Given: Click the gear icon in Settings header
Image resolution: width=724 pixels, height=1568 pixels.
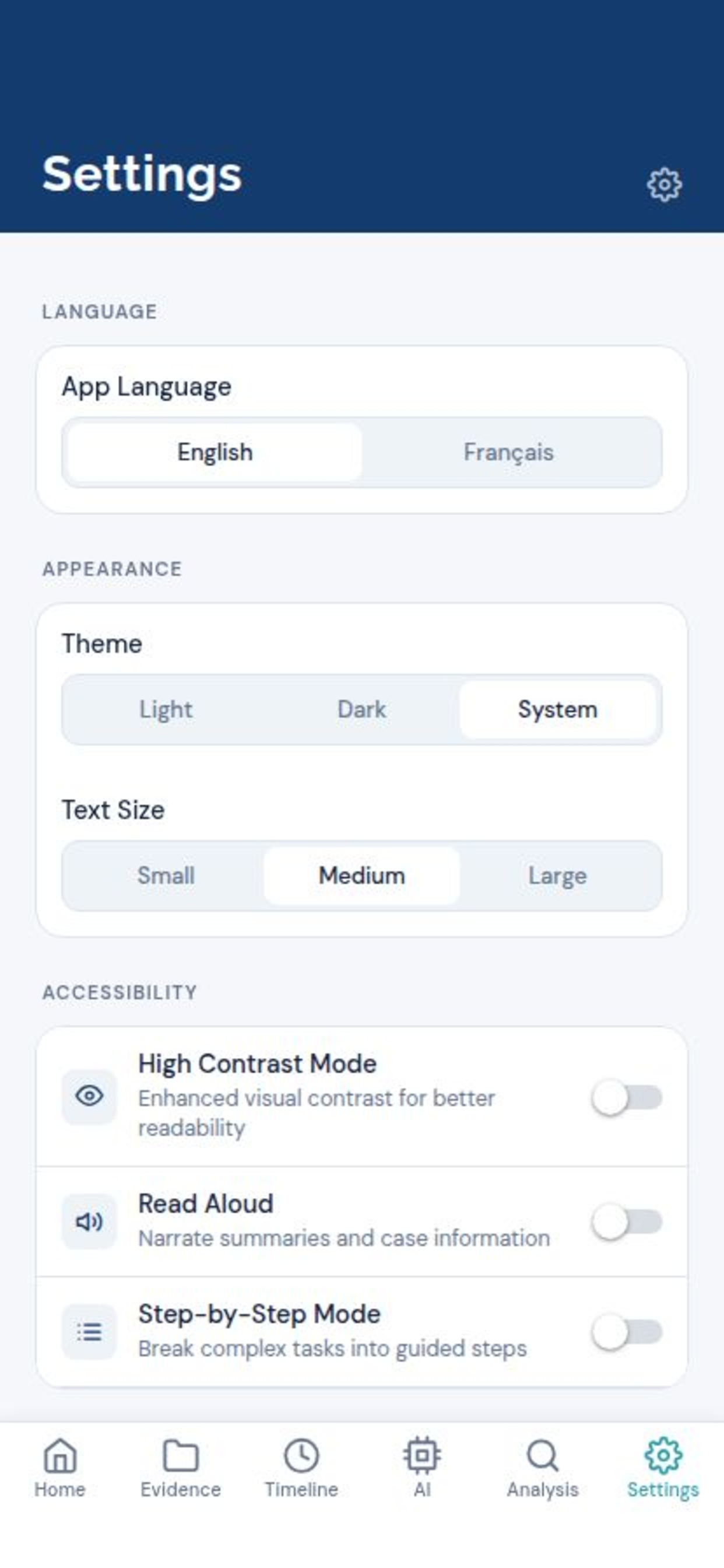Looking at the screenshot, I should click(664, 184).
